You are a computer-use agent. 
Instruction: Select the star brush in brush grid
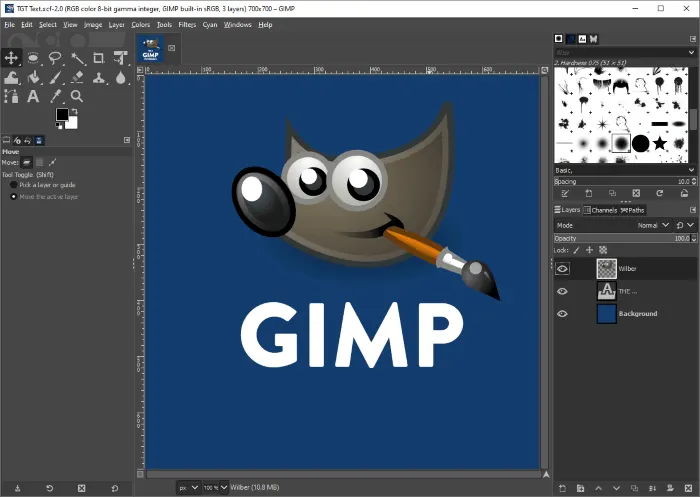(x=659, y=143)
